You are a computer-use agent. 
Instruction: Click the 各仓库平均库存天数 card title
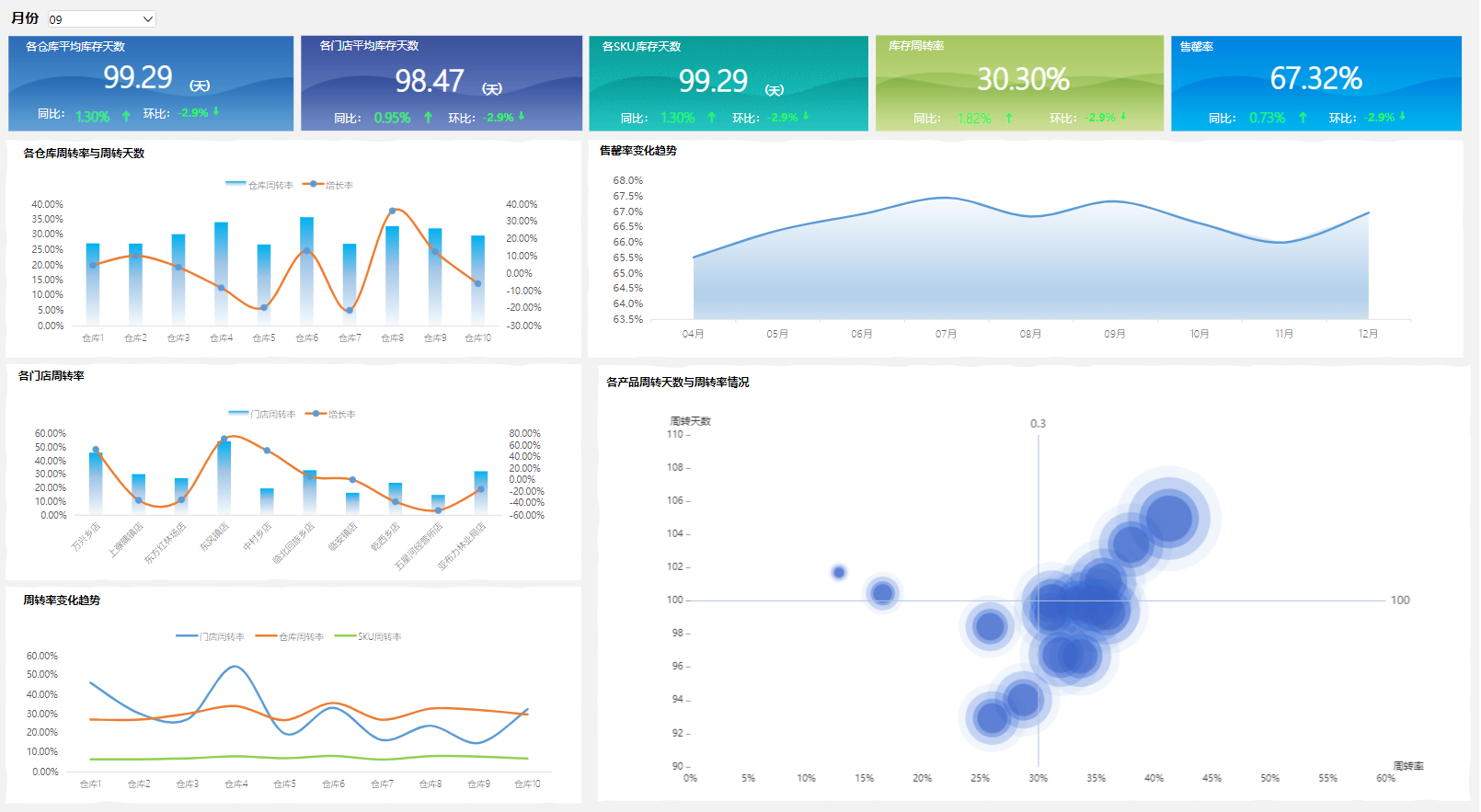pos(75,46)
